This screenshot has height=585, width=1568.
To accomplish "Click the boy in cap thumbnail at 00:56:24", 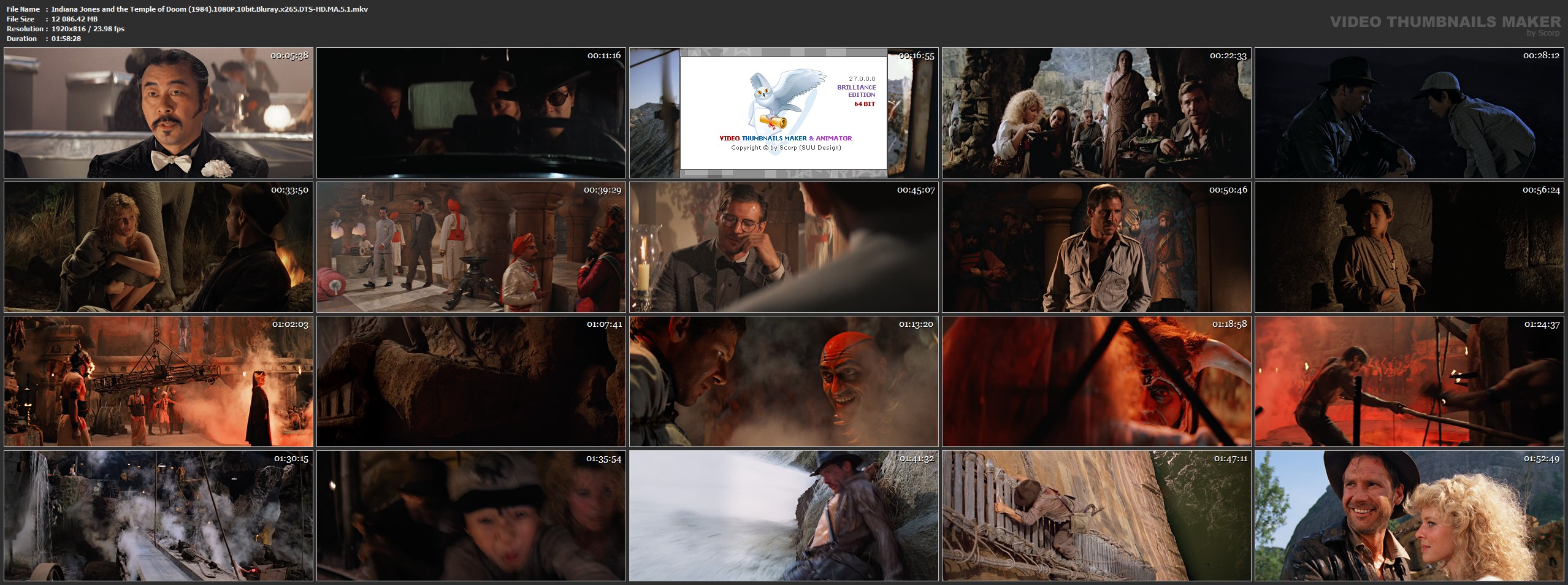I will point(1409,247).
